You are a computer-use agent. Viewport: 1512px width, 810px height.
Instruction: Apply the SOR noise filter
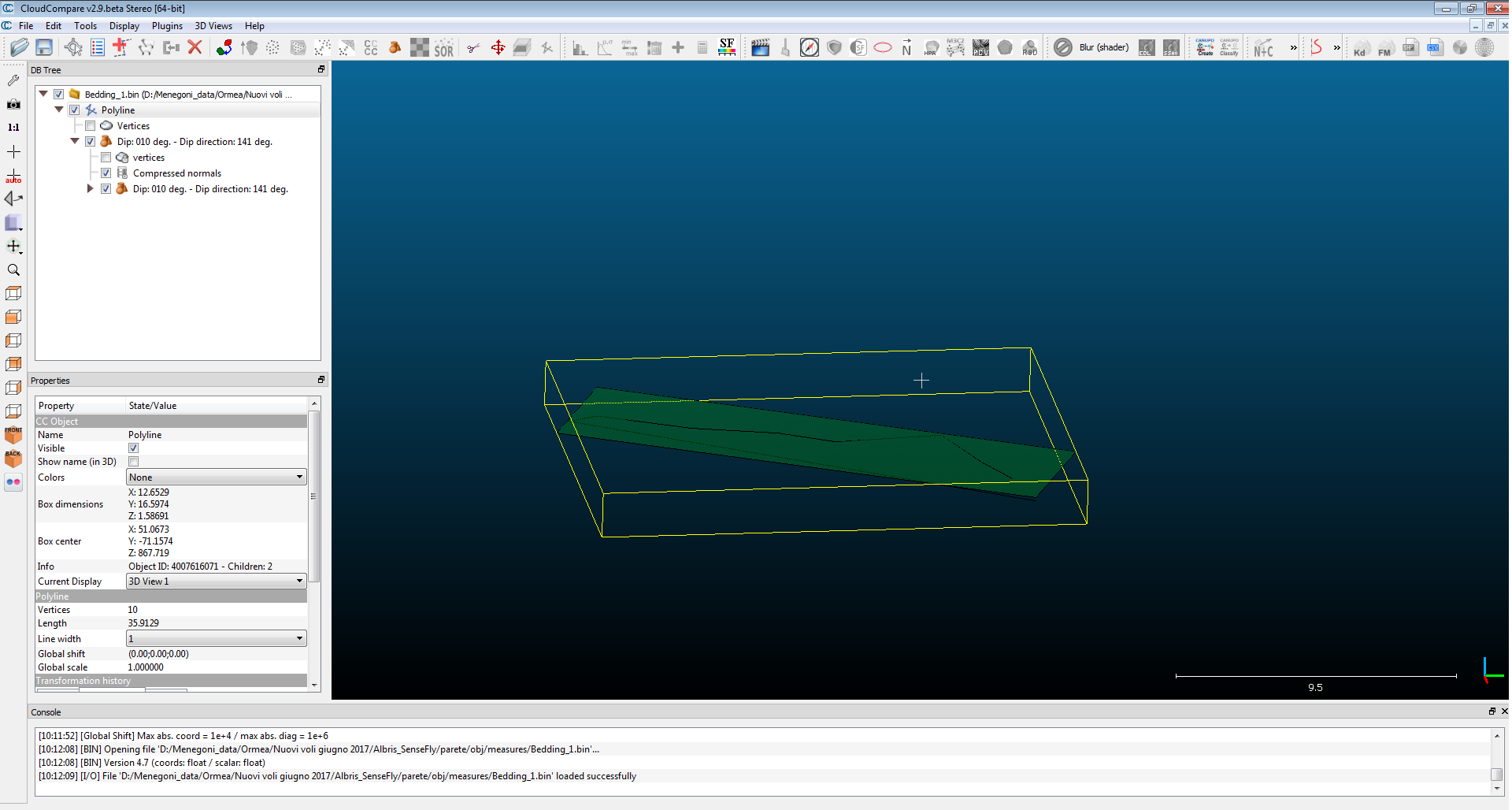coord(444,47)
